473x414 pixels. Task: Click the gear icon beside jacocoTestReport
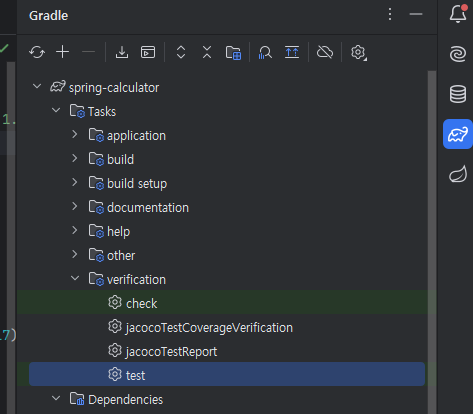click(x=115, y=350)
